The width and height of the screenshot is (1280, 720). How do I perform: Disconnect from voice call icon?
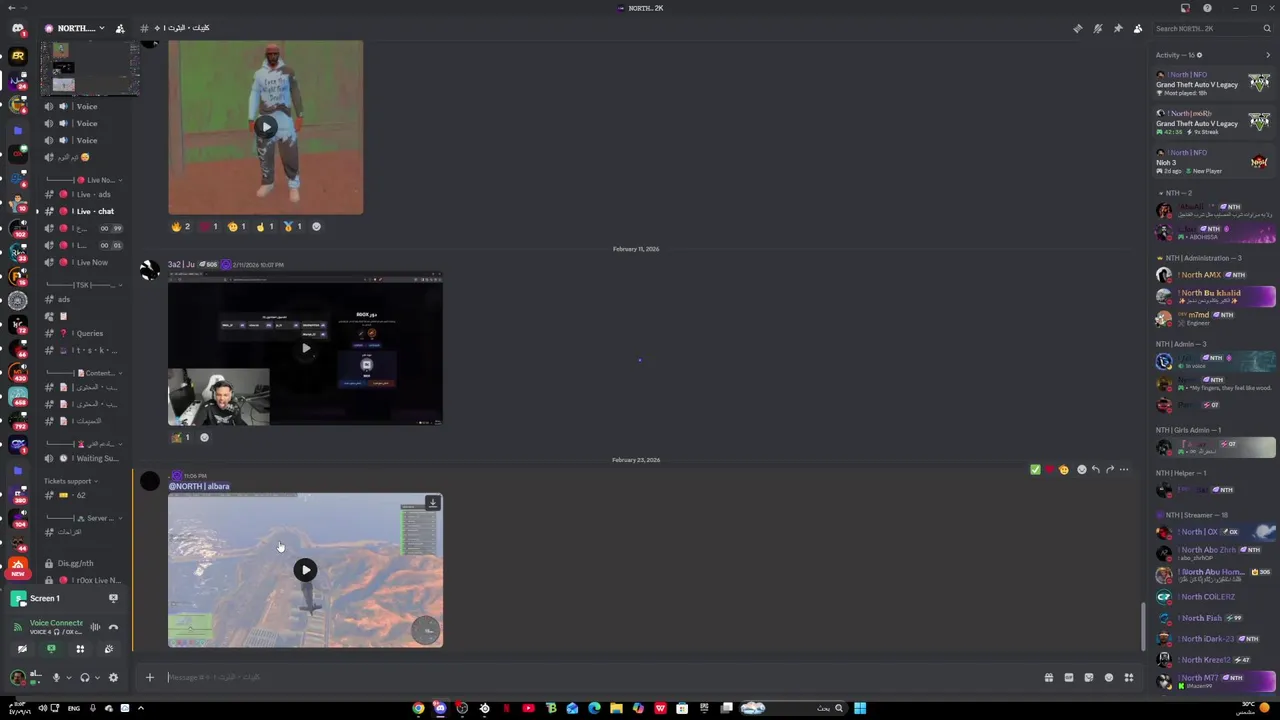[113, 627]
